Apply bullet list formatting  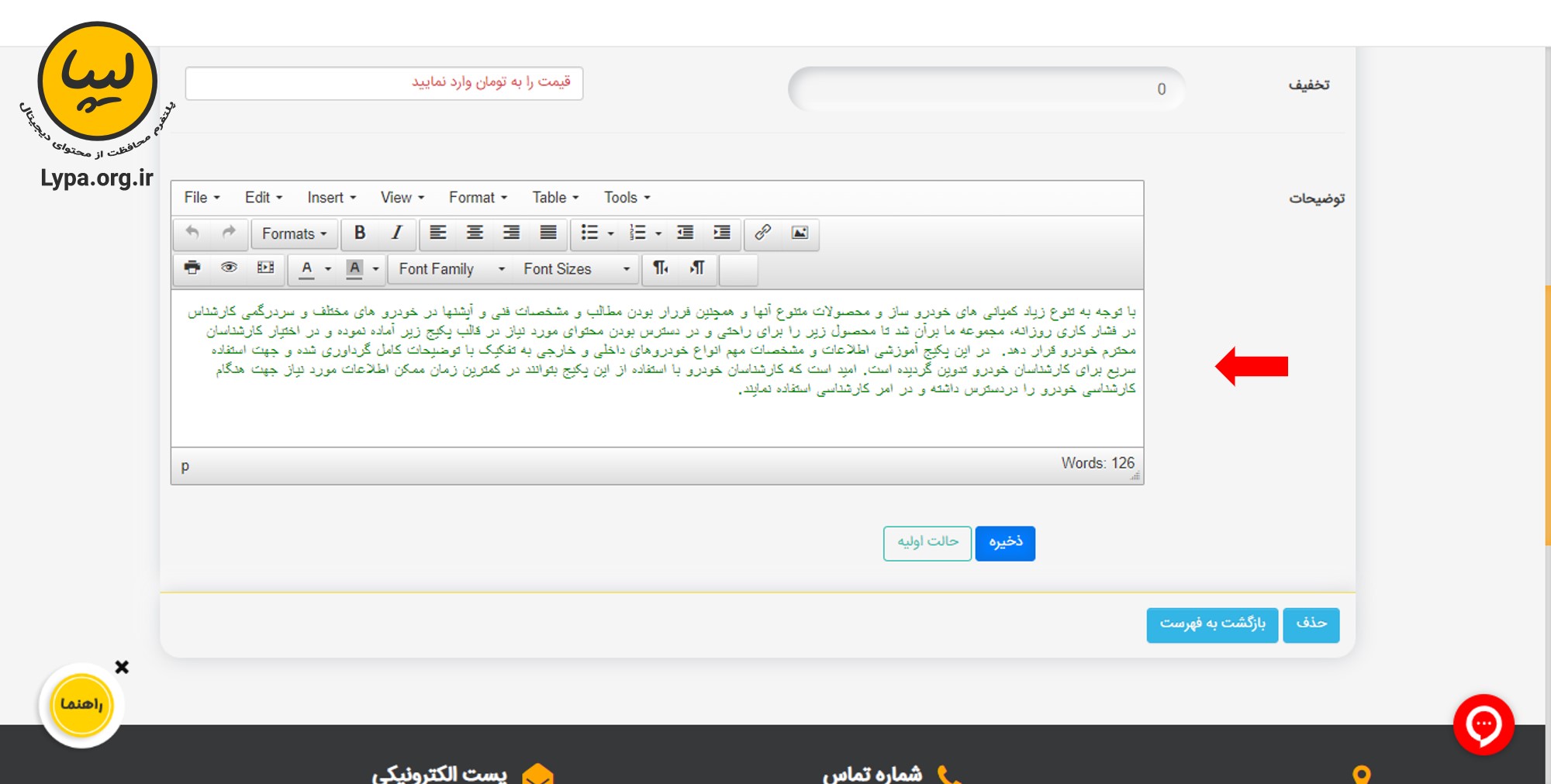point(589,233)
